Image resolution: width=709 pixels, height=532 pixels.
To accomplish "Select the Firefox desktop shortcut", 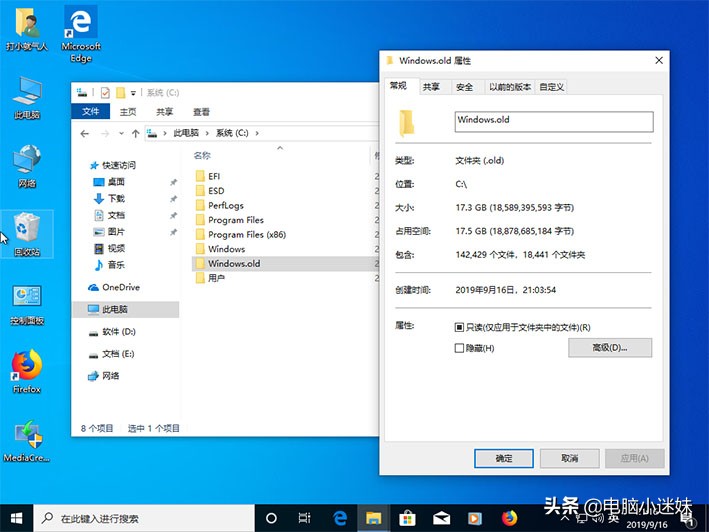I will tap(27, 371).
